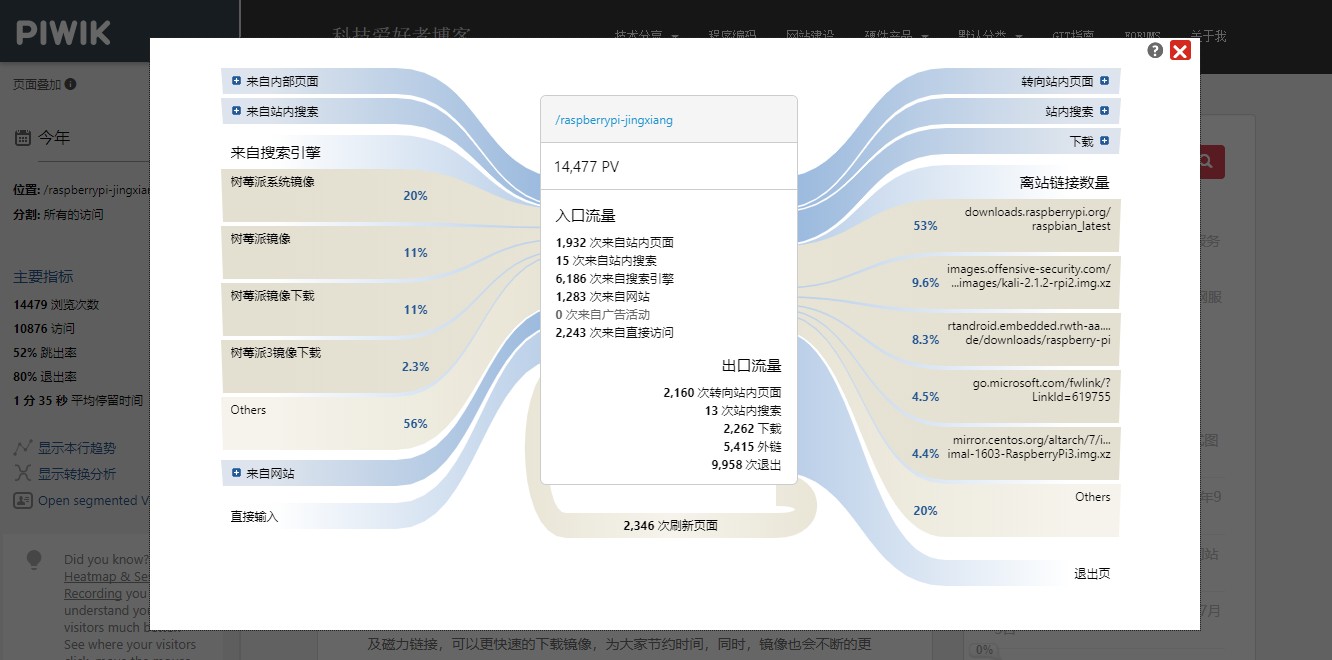The width and height of the screenshot is (1332, 660).
Task: Click 主要指标 heading
Action: point(43,277)
